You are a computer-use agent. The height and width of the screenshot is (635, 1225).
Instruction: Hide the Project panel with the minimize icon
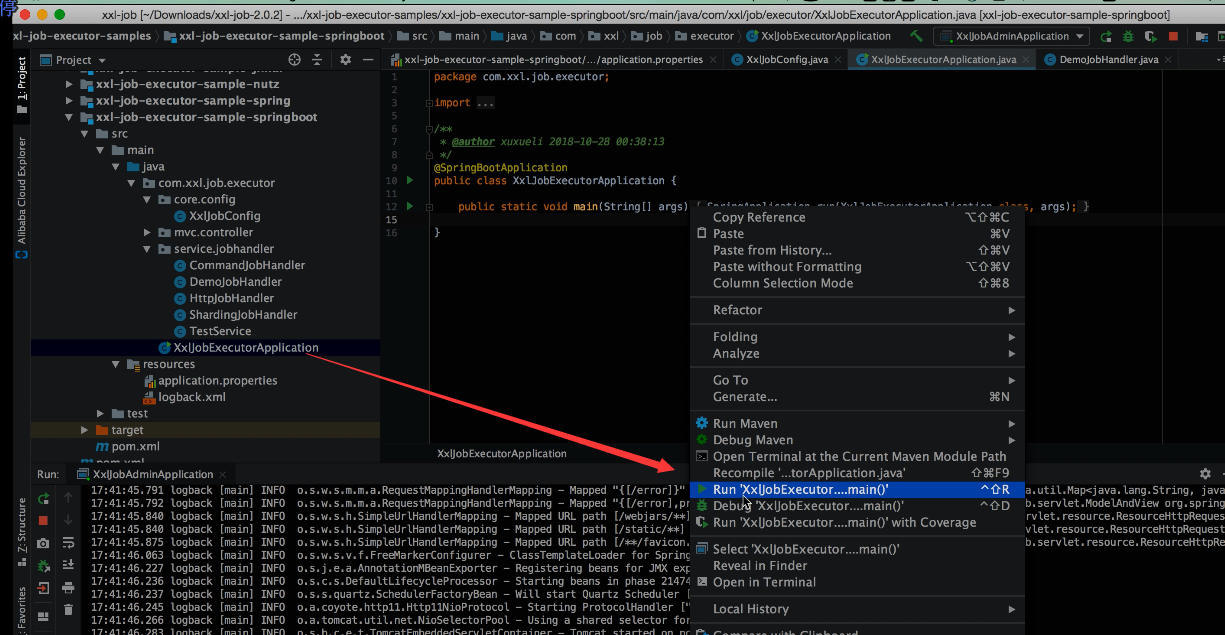tap(366, 60)
